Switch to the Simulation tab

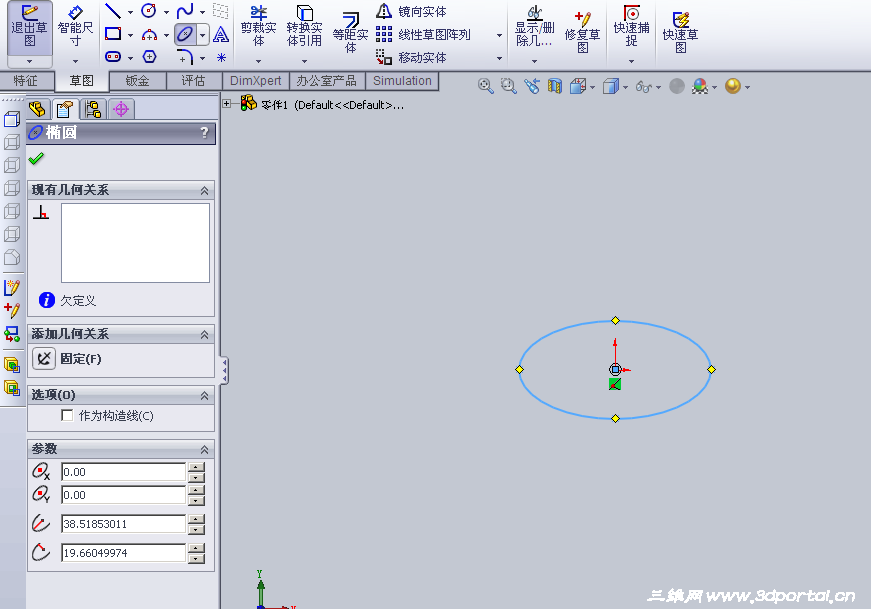pos(402,81)
